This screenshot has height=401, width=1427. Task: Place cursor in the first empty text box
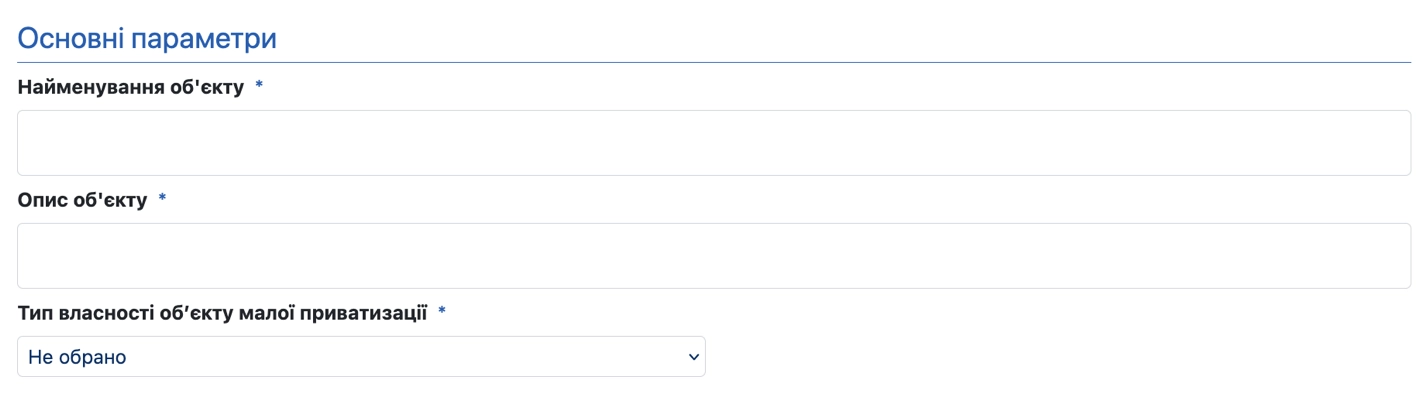(x=714, y=143)
